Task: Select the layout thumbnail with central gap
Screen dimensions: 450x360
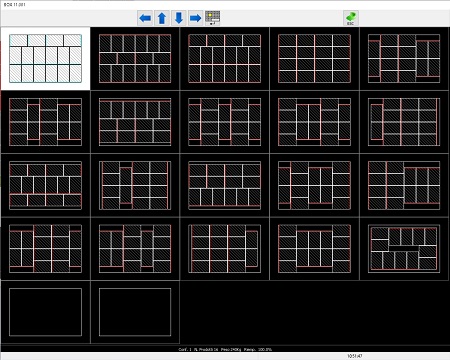Action: [x=404, y=249]
